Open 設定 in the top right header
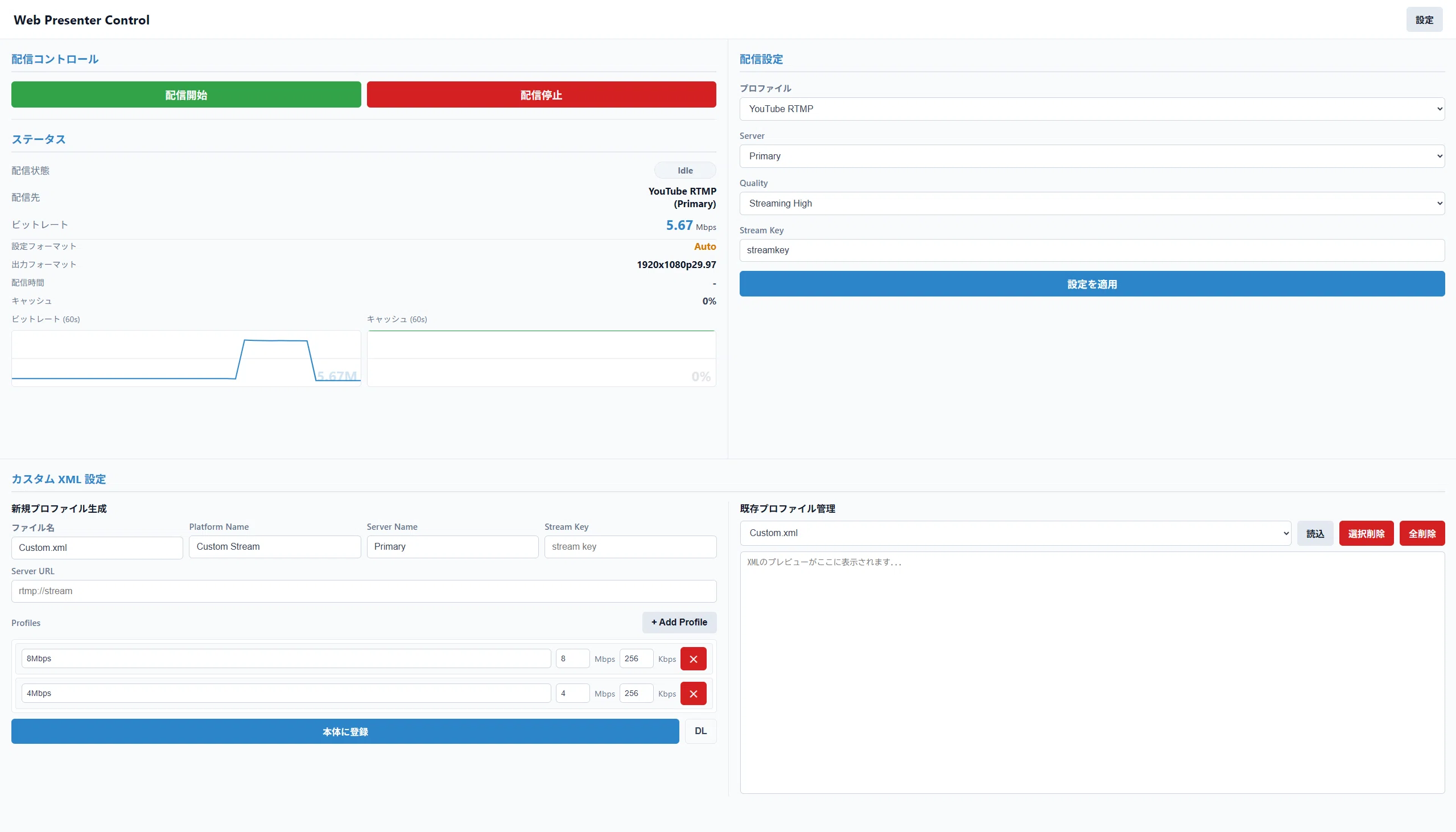The width and height of the screenshot is (1456, 832). coord(1424,20)
